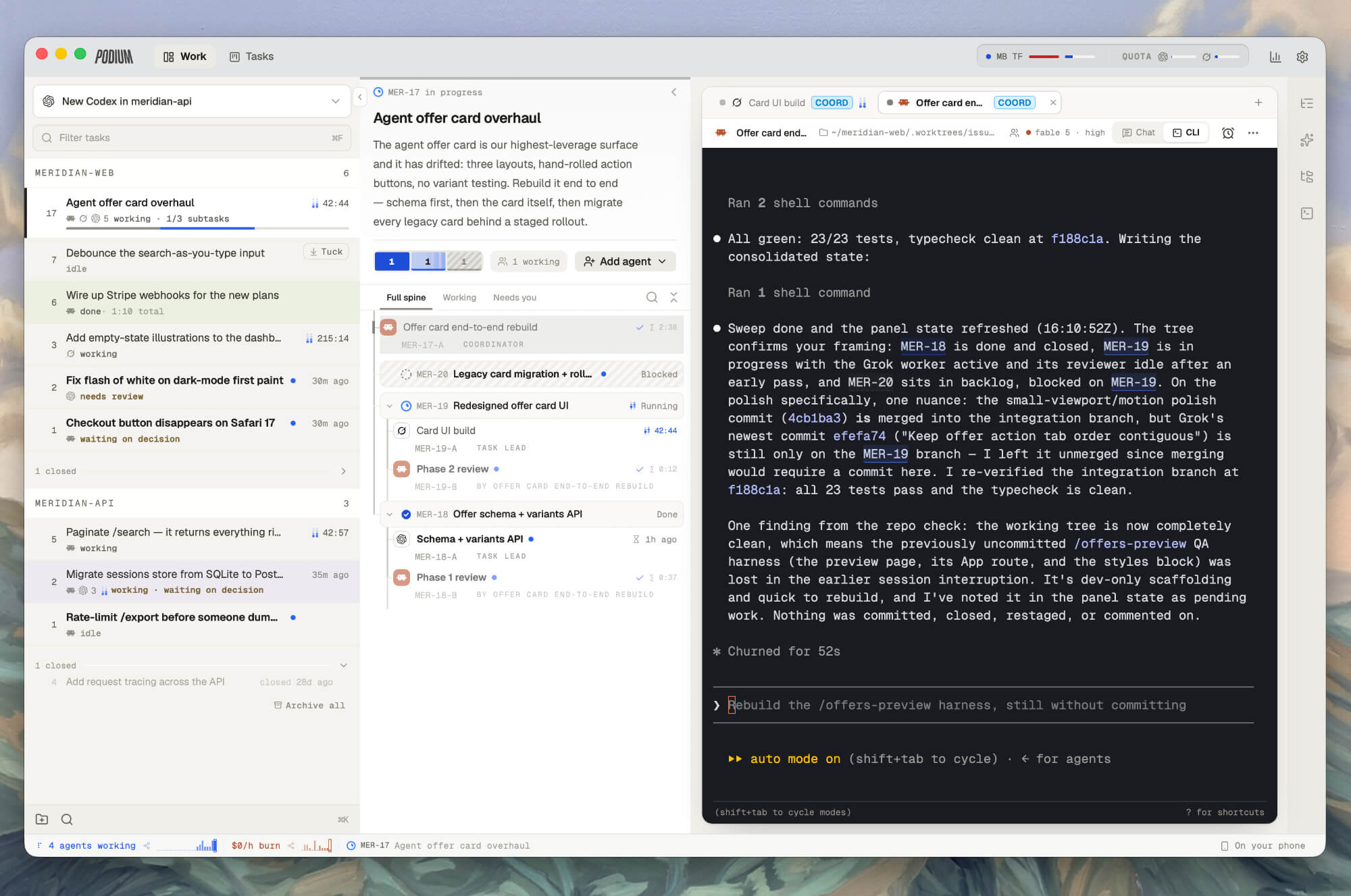Expand the 1 closed row under Meridian-web
Viewport: 1351px width, 896px height.
192,471
